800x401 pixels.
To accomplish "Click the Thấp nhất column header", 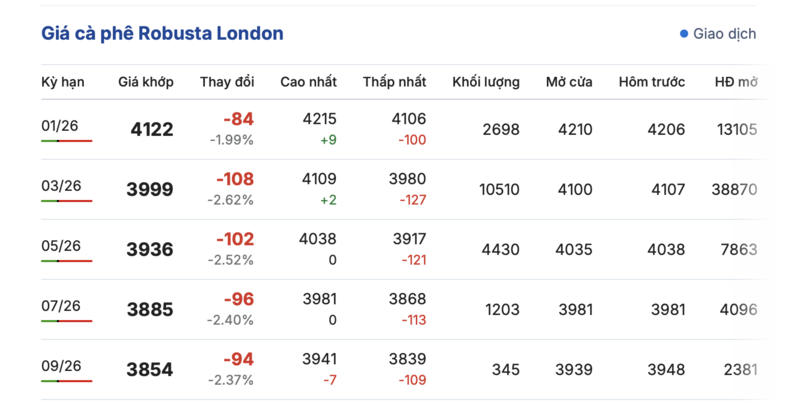I will click(x=394, y=82).
